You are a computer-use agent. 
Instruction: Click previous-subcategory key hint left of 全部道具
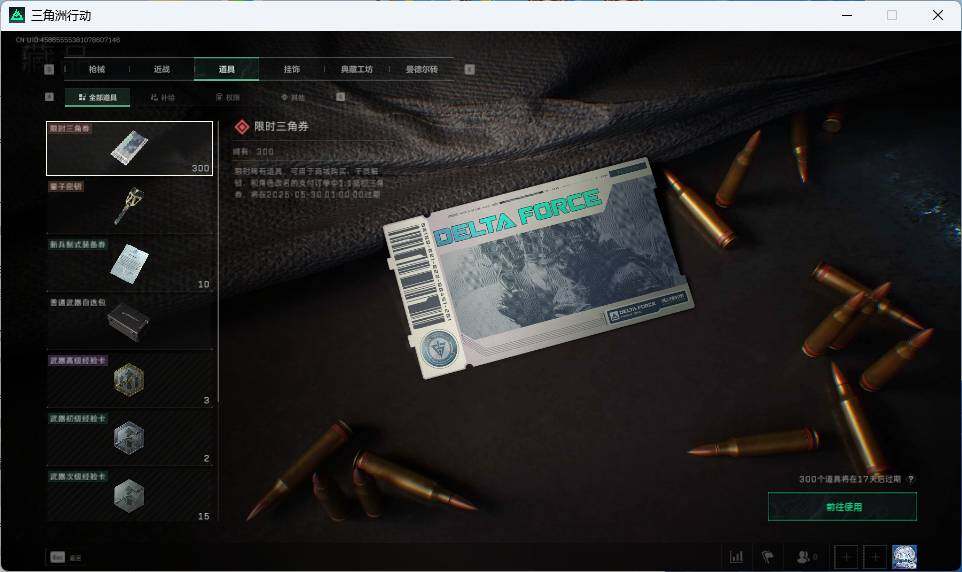50,97
